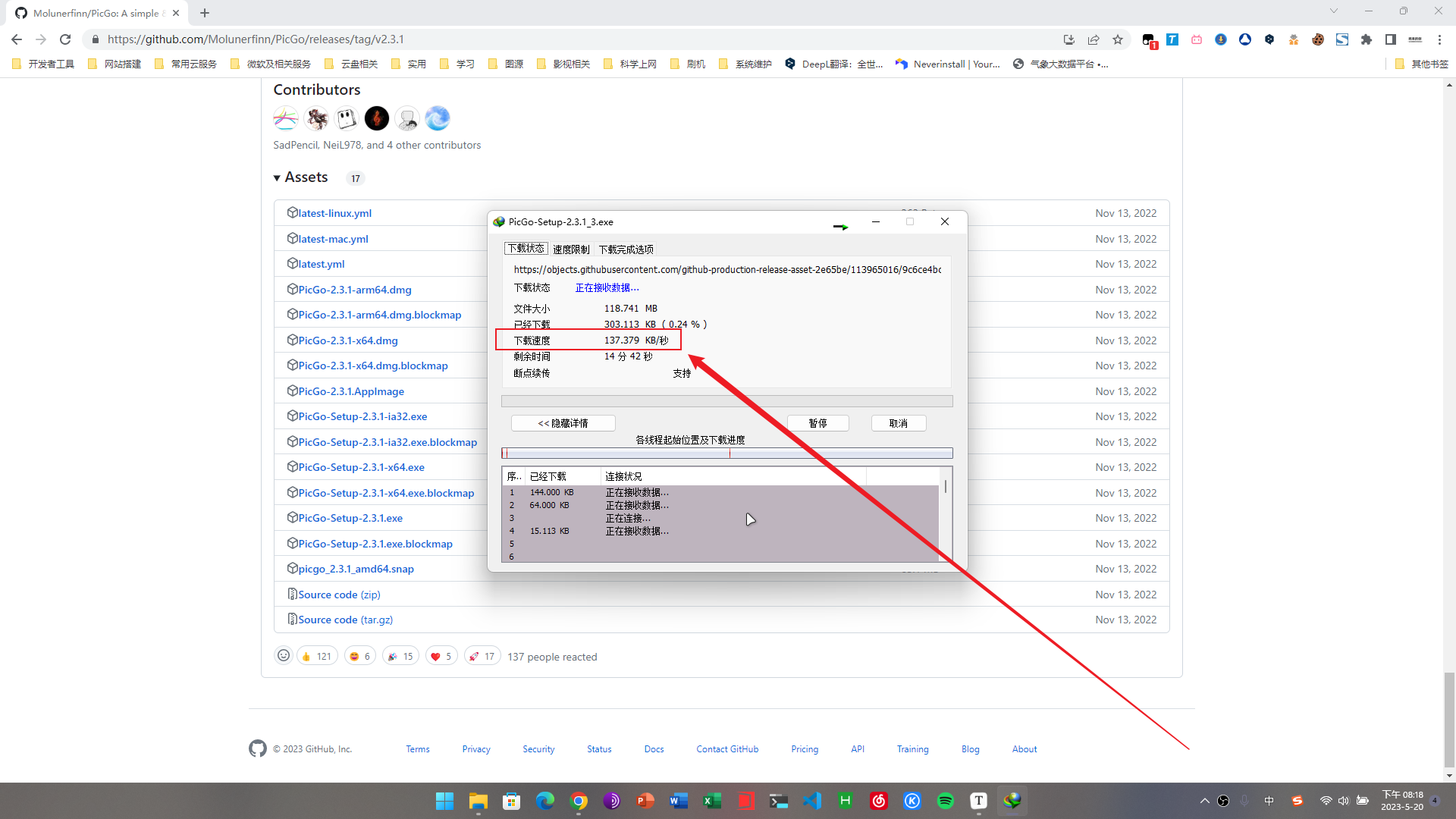
Task: Open 常用云服务 bookmark folder
Action: [187, 64]
